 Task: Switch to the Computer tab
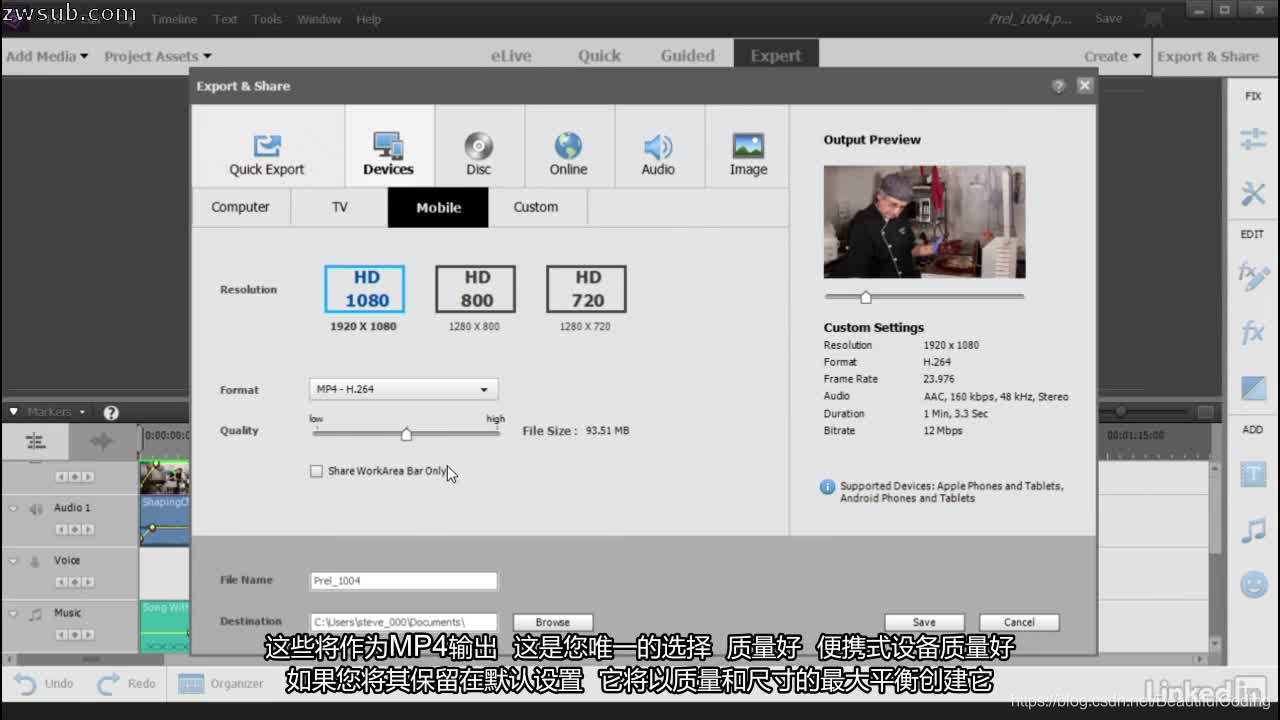(x=240, y=207)
